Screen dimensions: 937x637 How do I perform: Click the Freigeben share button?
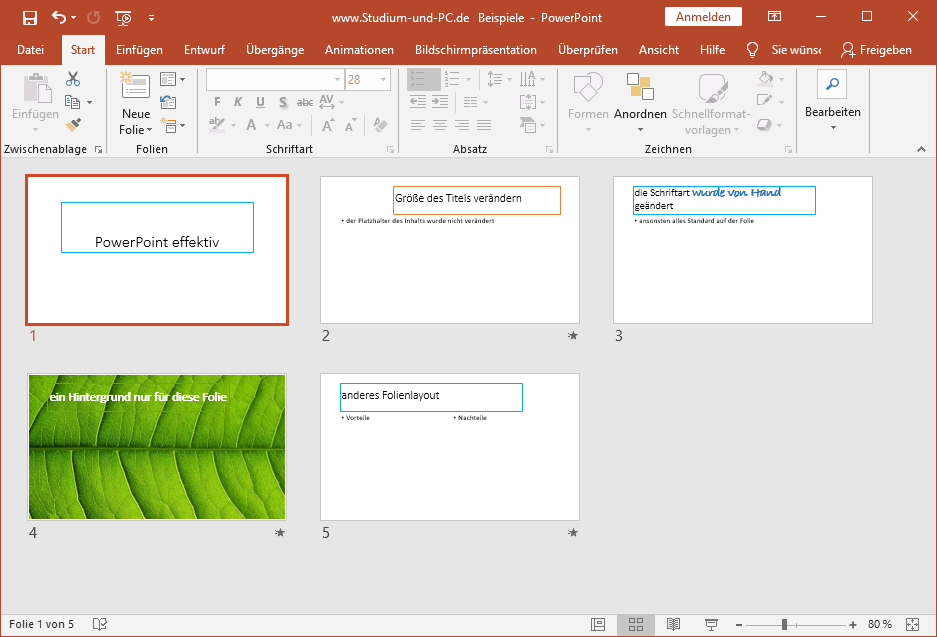[x=876, y=50]
